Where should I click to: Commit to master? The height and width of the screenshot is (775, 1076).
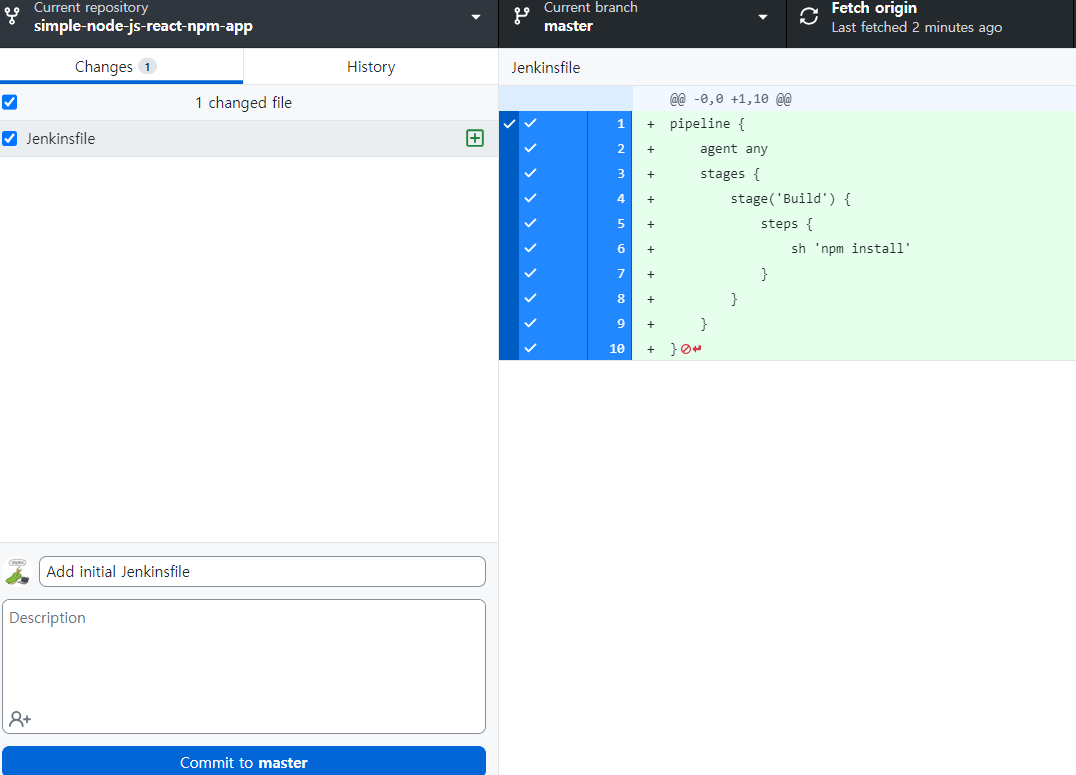[244, 762]
